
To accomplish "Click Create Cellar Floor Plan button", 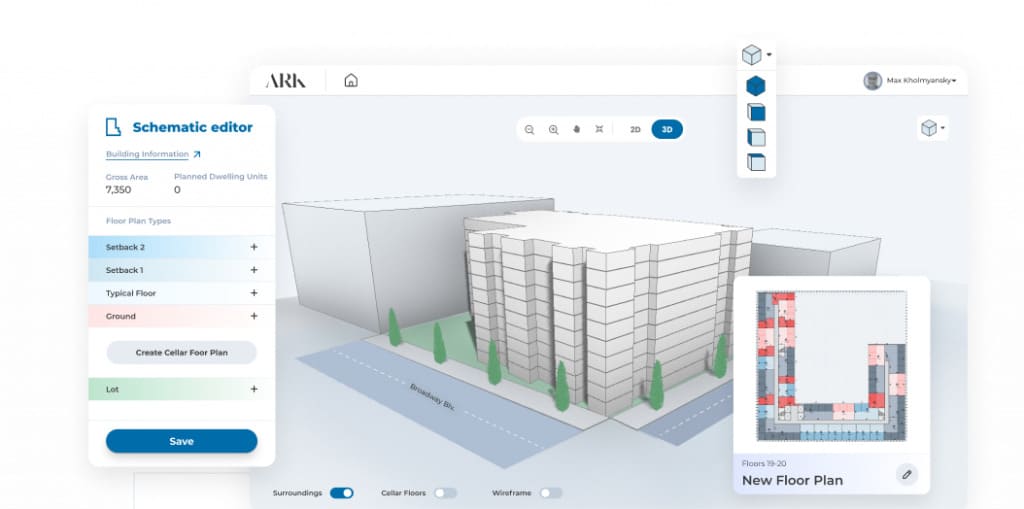I will pyautogui.click(x=182, y=352).
